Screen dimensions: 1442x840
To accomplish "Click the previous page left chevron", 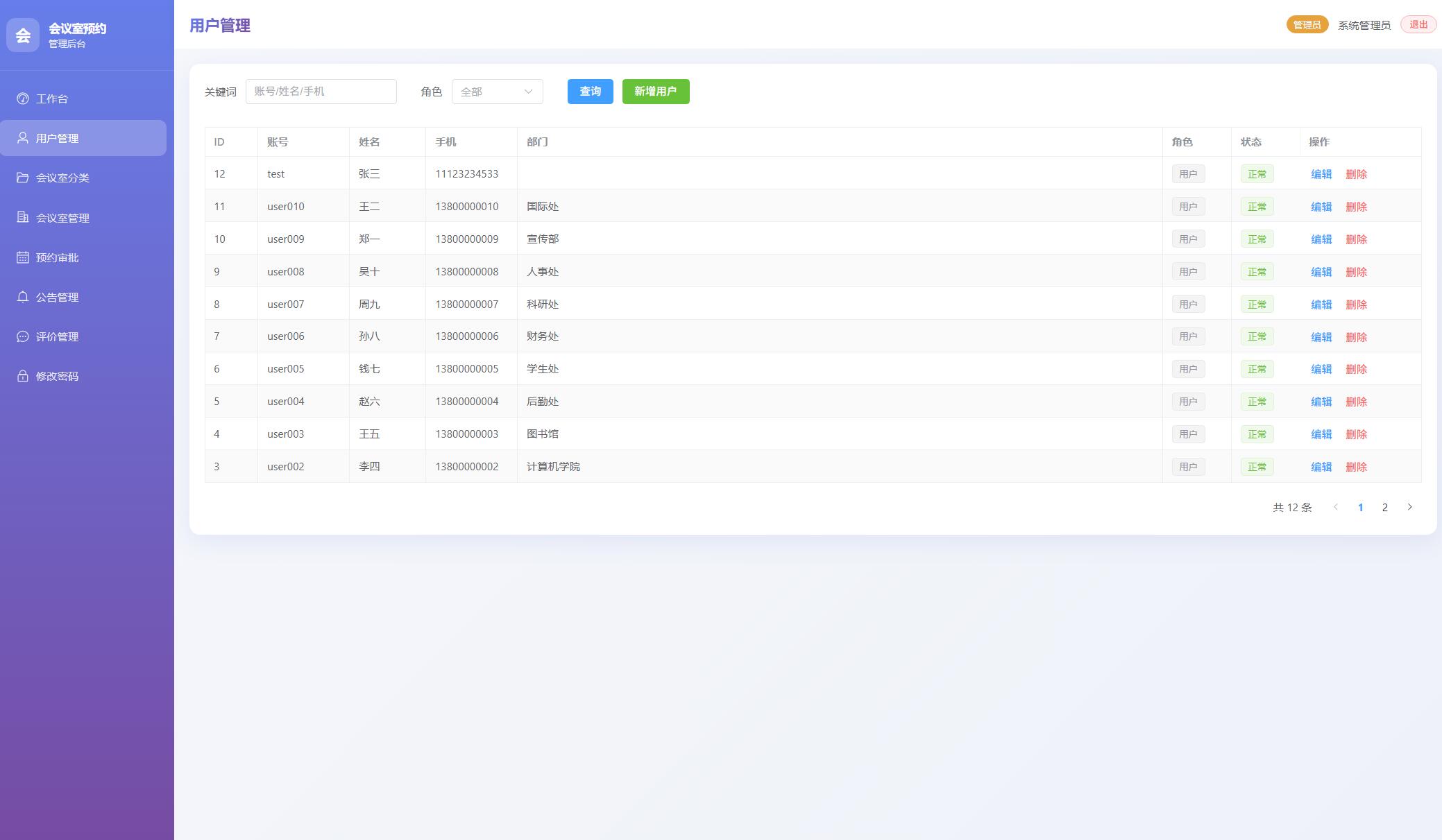I will point(1335,507).
